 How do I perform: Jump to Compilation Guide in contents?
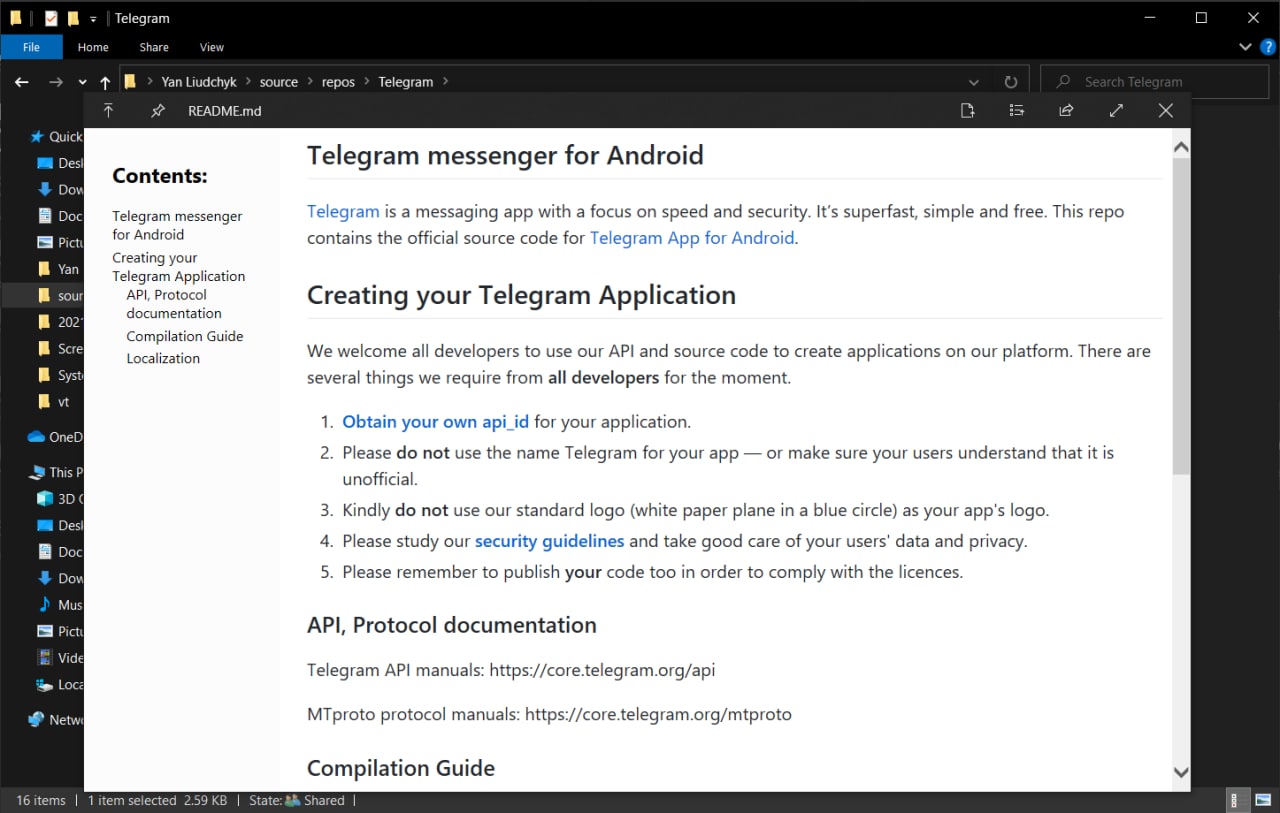coord(185,336)
